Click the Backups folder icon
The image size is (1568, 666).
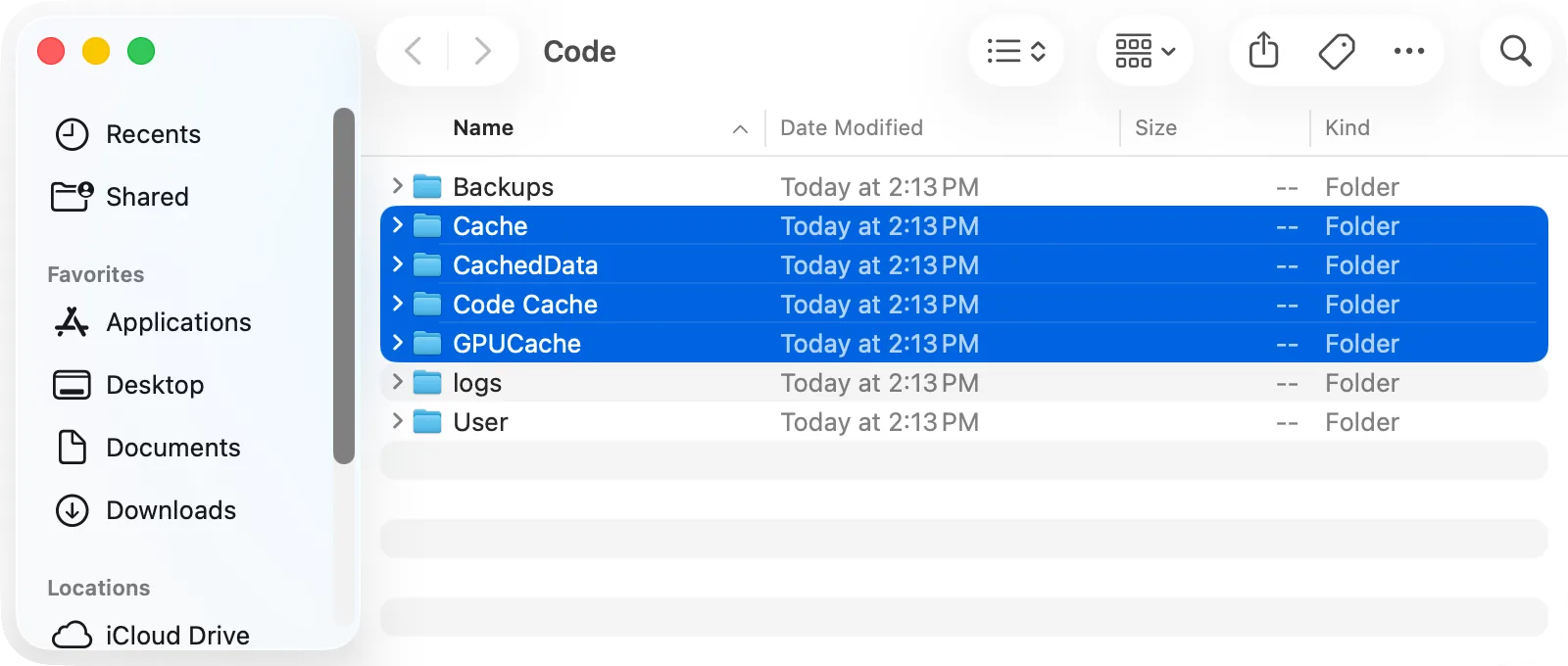pos(427,186)
